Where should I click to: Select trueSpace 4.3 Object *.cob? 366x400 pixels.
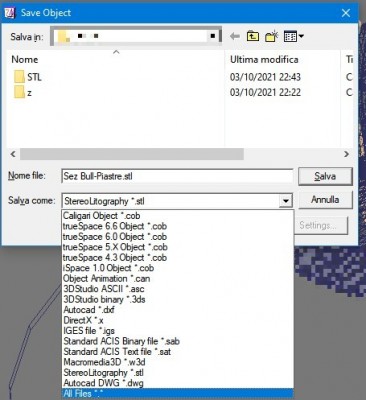point(178,257)
